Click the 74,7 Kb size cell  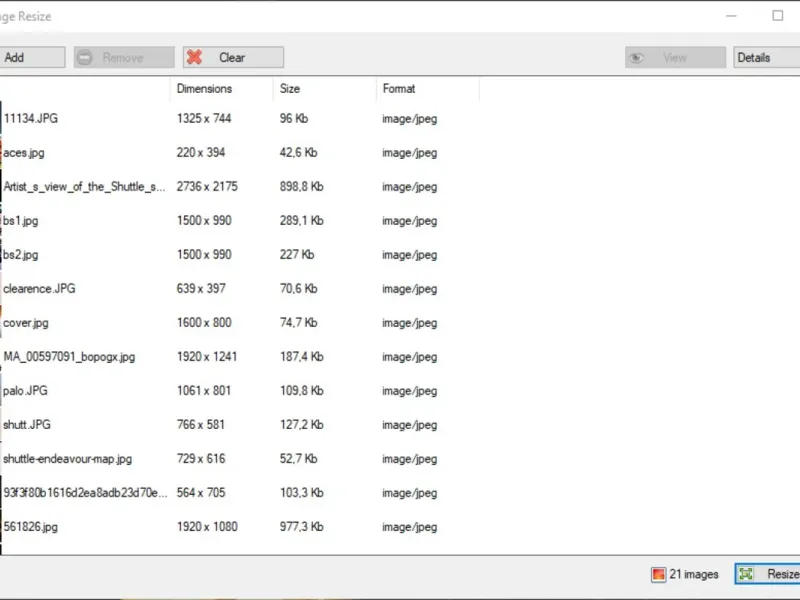pyautogui.click(x=298, y=323)
